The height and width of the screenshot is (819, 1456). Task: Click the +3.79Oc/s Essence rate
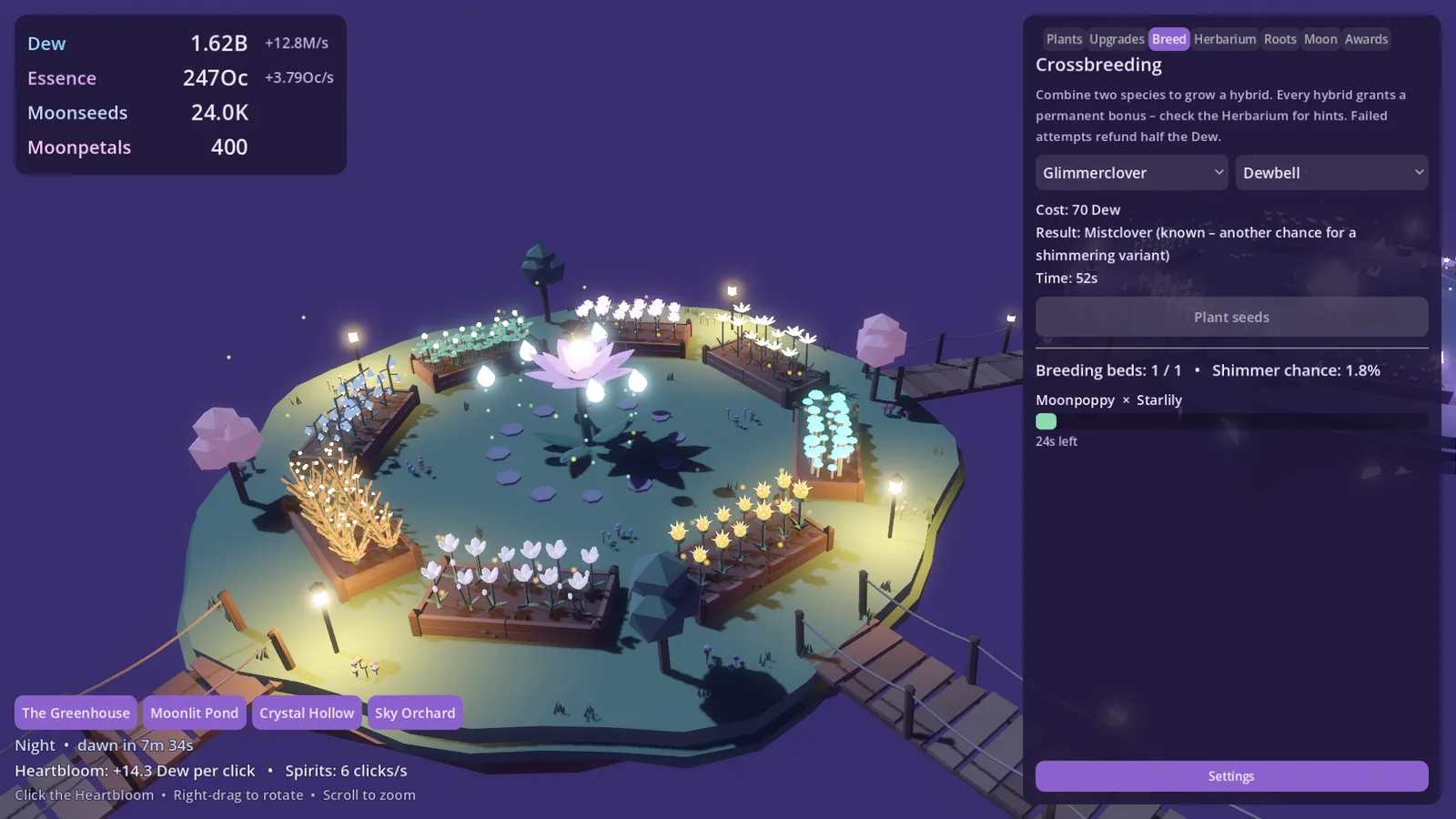[299, 78]
